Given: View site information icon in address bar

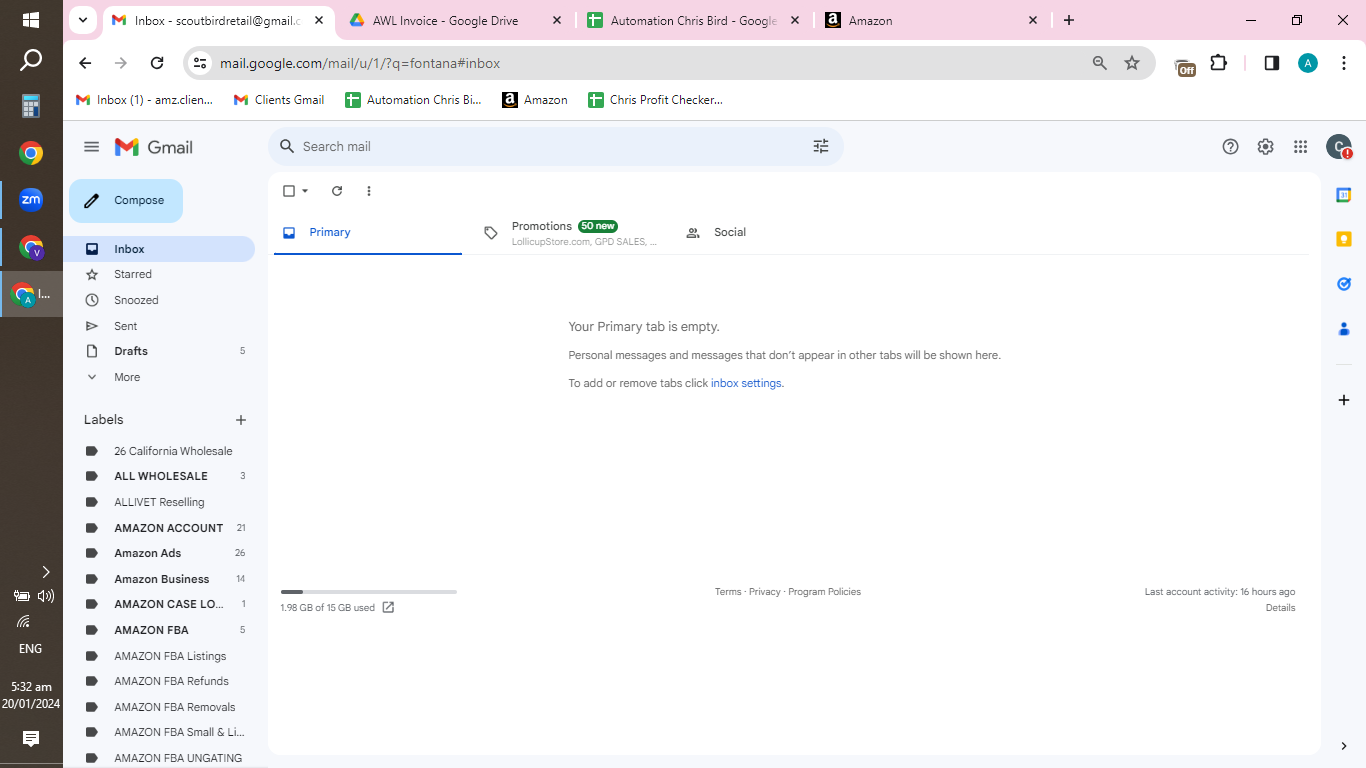Looking at the screenshot, I should 200,63.
